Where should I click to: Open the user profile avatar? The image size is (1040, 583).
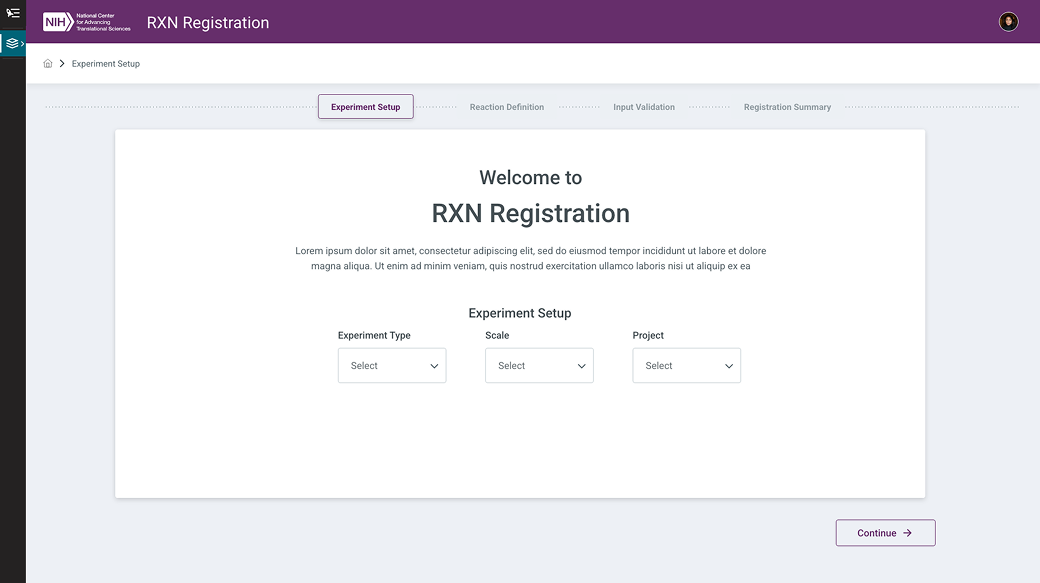1008,22
